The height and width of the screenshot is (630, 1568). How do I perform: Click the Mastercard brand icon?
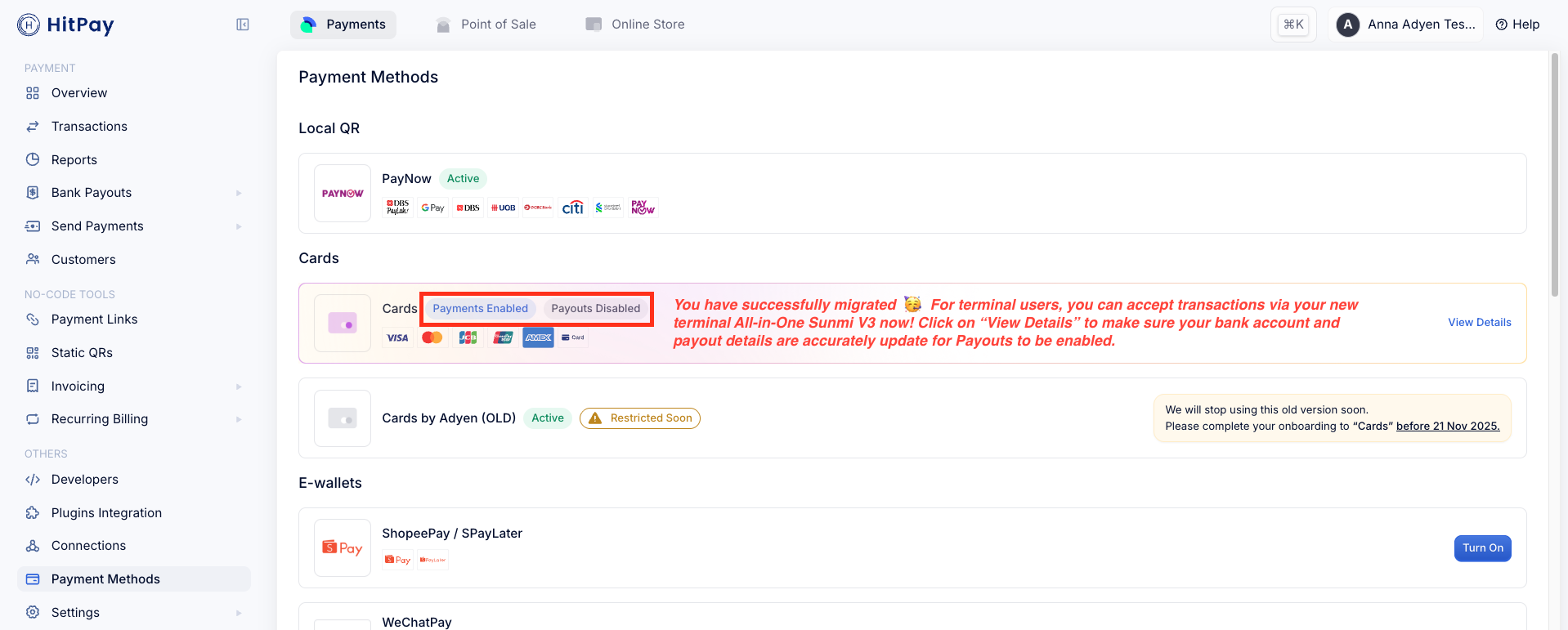pyautogui.click(x=432, y=337)
